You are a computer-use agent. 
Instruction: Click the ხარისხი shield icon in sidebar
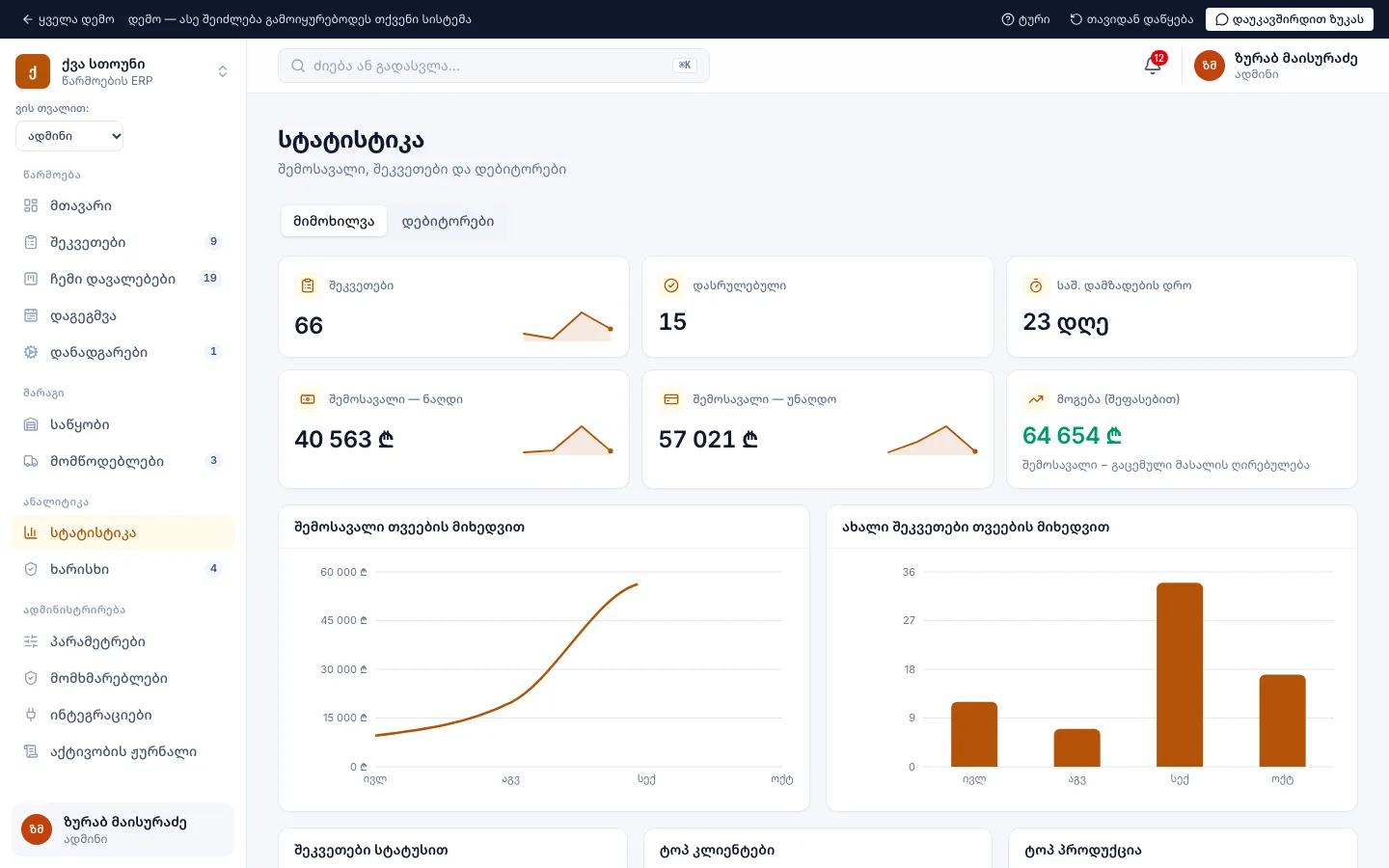pyautogui.click(x=31, y=569)
